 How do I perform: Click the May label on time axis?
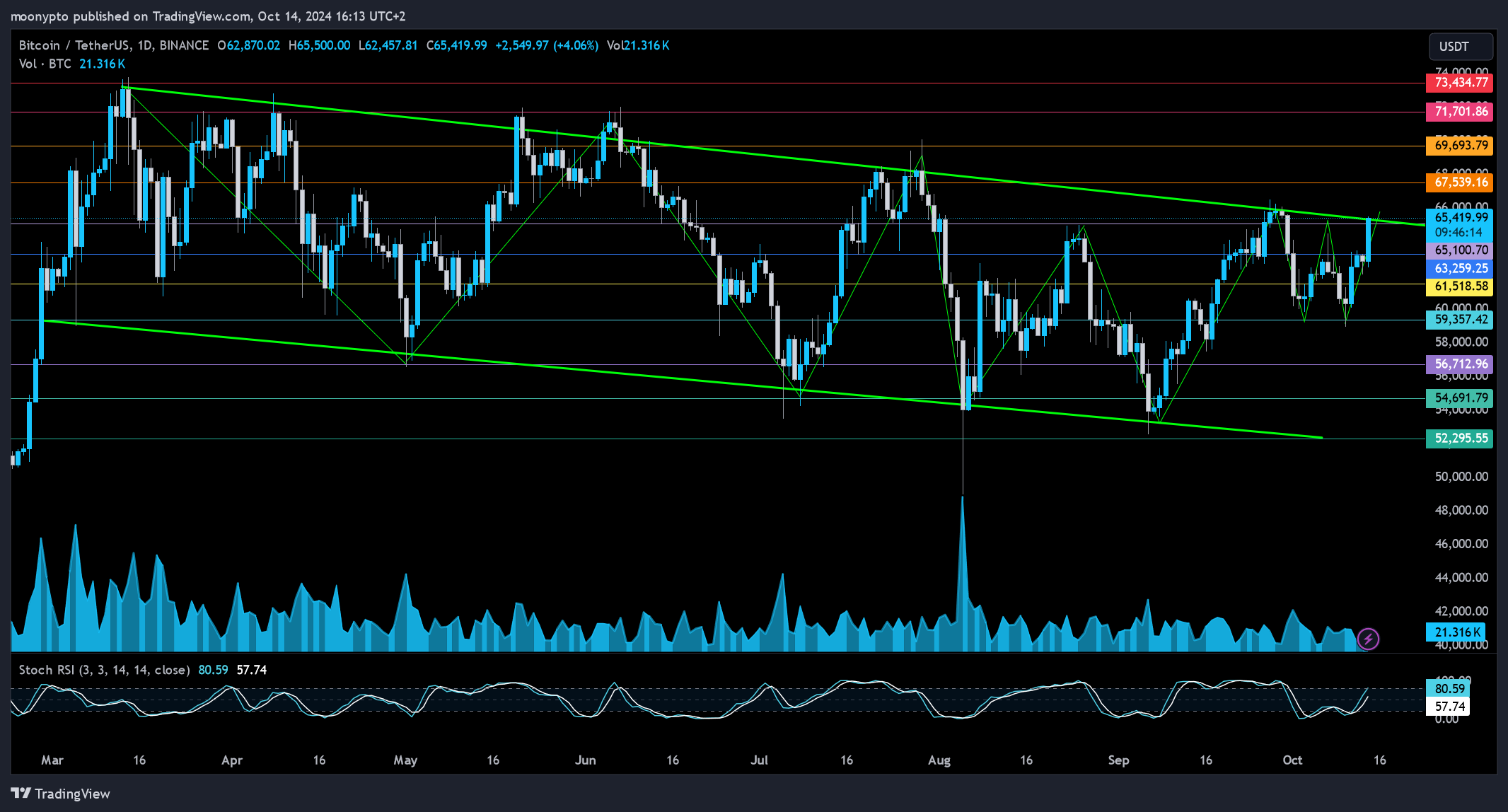405,760
